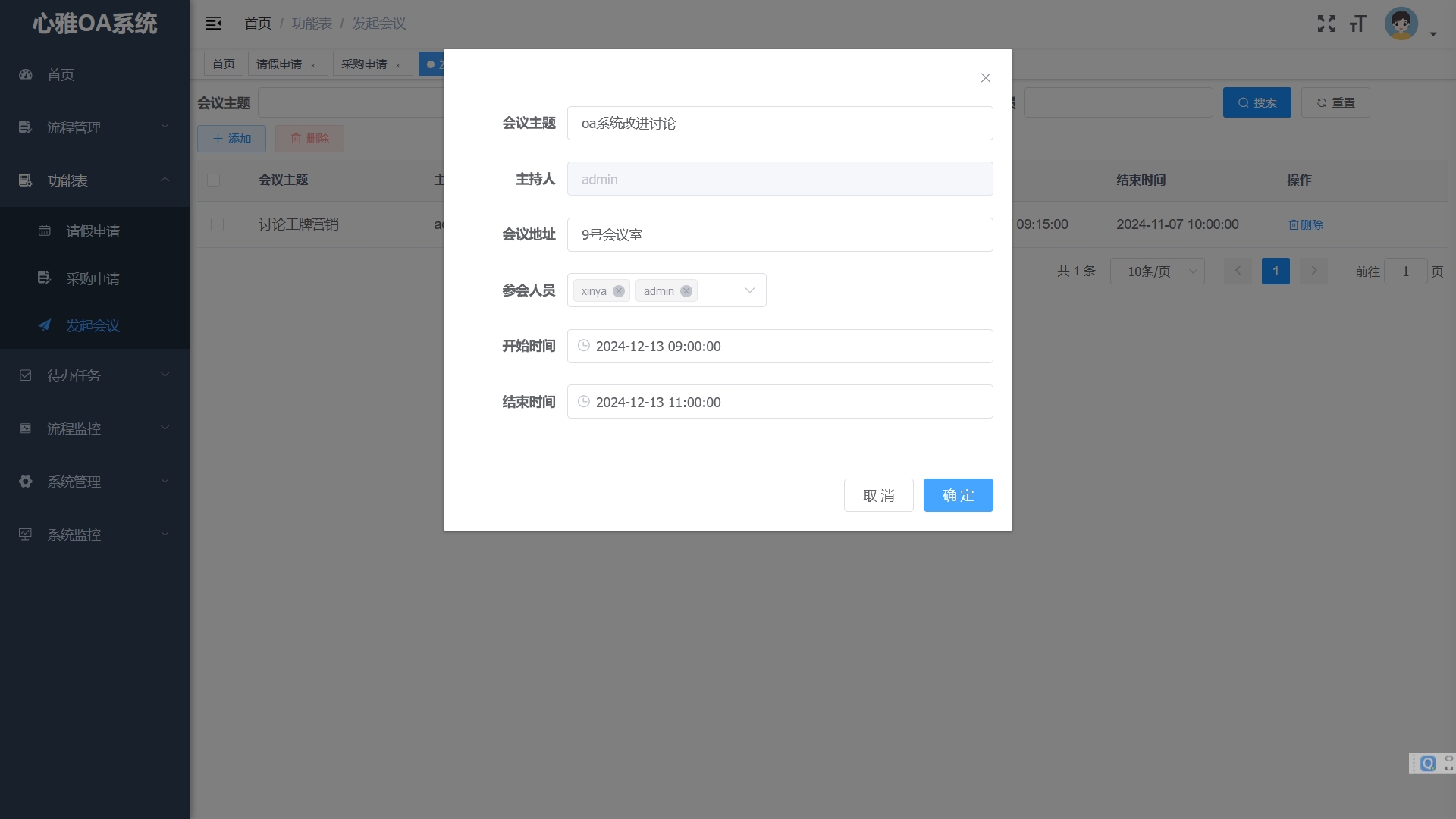This screenshot has width=1456, height=819.
Task: Switch to the 采购申请 tab
Action: (x=364, y=64)
